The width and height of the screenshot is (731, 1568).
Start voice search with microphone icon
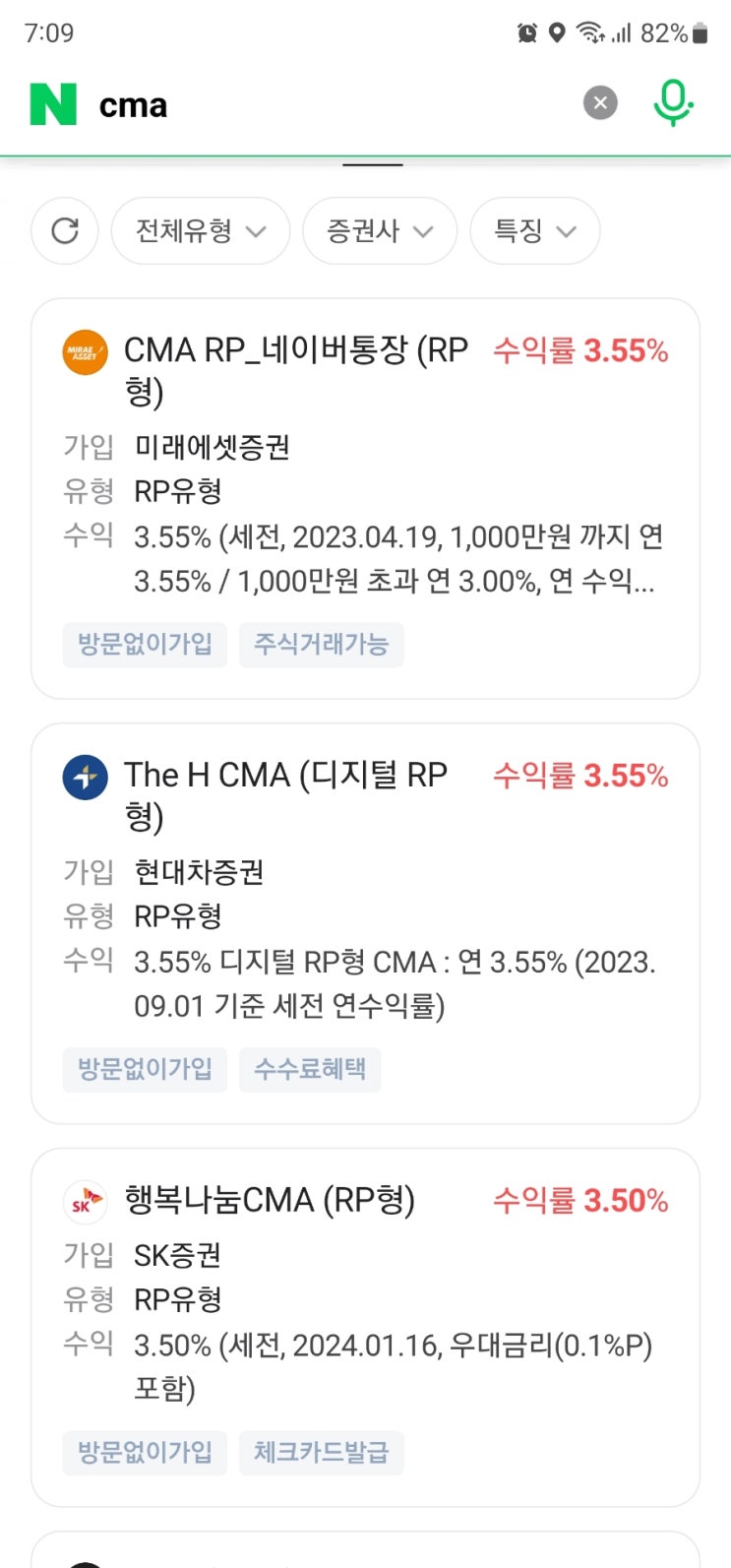(x=673, y=102)
